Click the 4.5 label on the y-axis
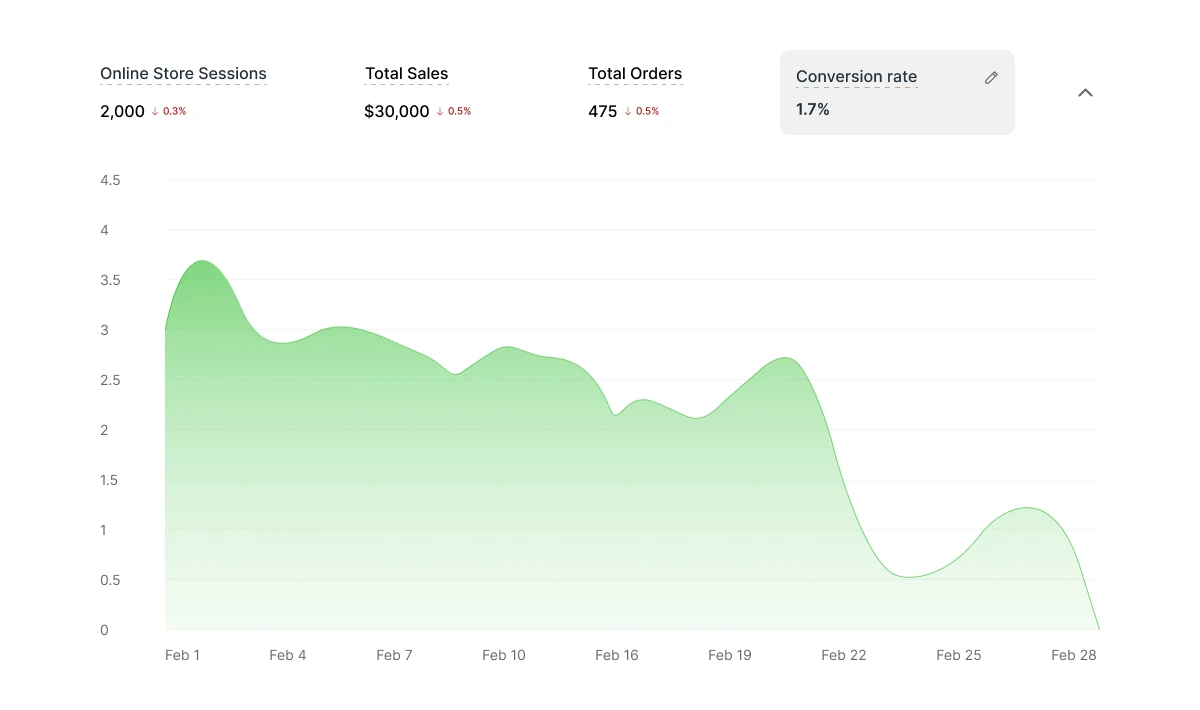This screenshot has width=1200, height=710. [x=110, y=181]
